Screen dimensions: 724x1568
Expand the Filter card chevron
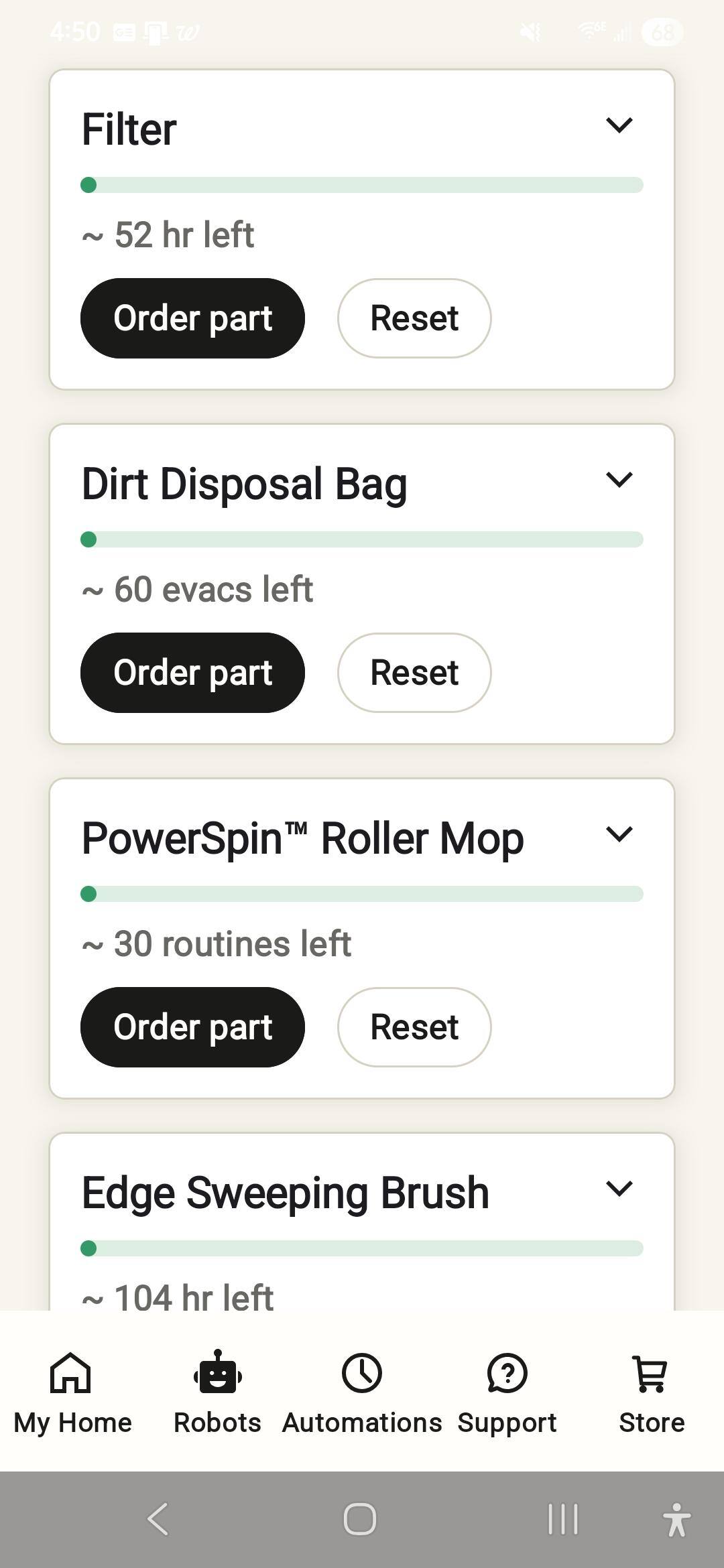[619, 125]
